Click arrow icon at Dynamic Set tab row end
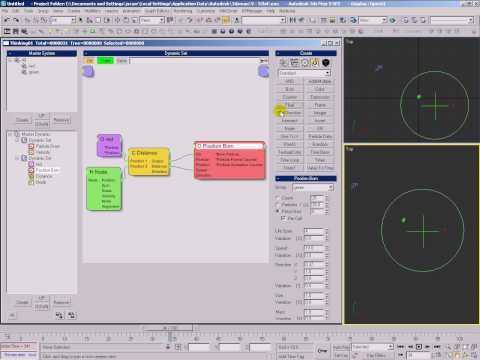This screenshot has height=360, width=480. [263, 61]
